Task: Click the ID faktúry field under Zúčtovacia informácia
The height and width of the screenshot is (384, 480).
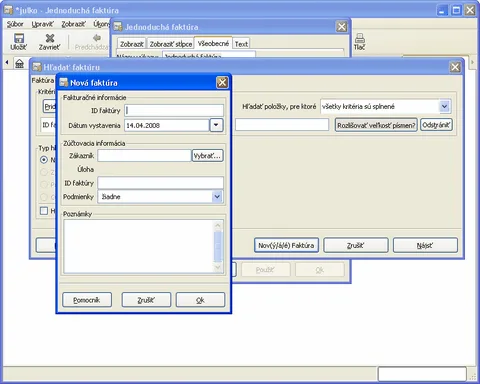Action: click(160, 183)
